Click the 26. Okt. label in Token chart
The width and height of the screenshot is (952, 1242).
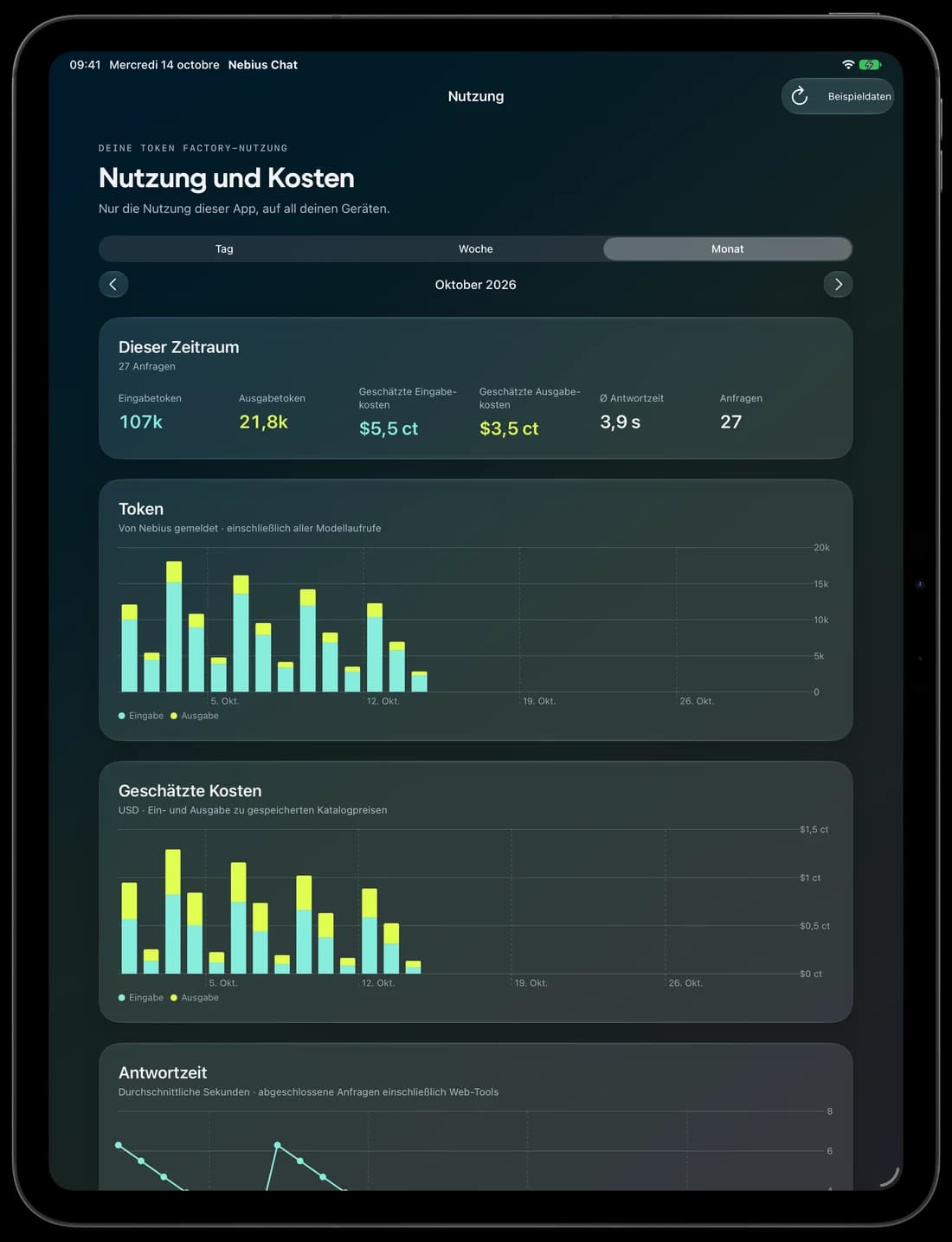click(x=697, y=701)
